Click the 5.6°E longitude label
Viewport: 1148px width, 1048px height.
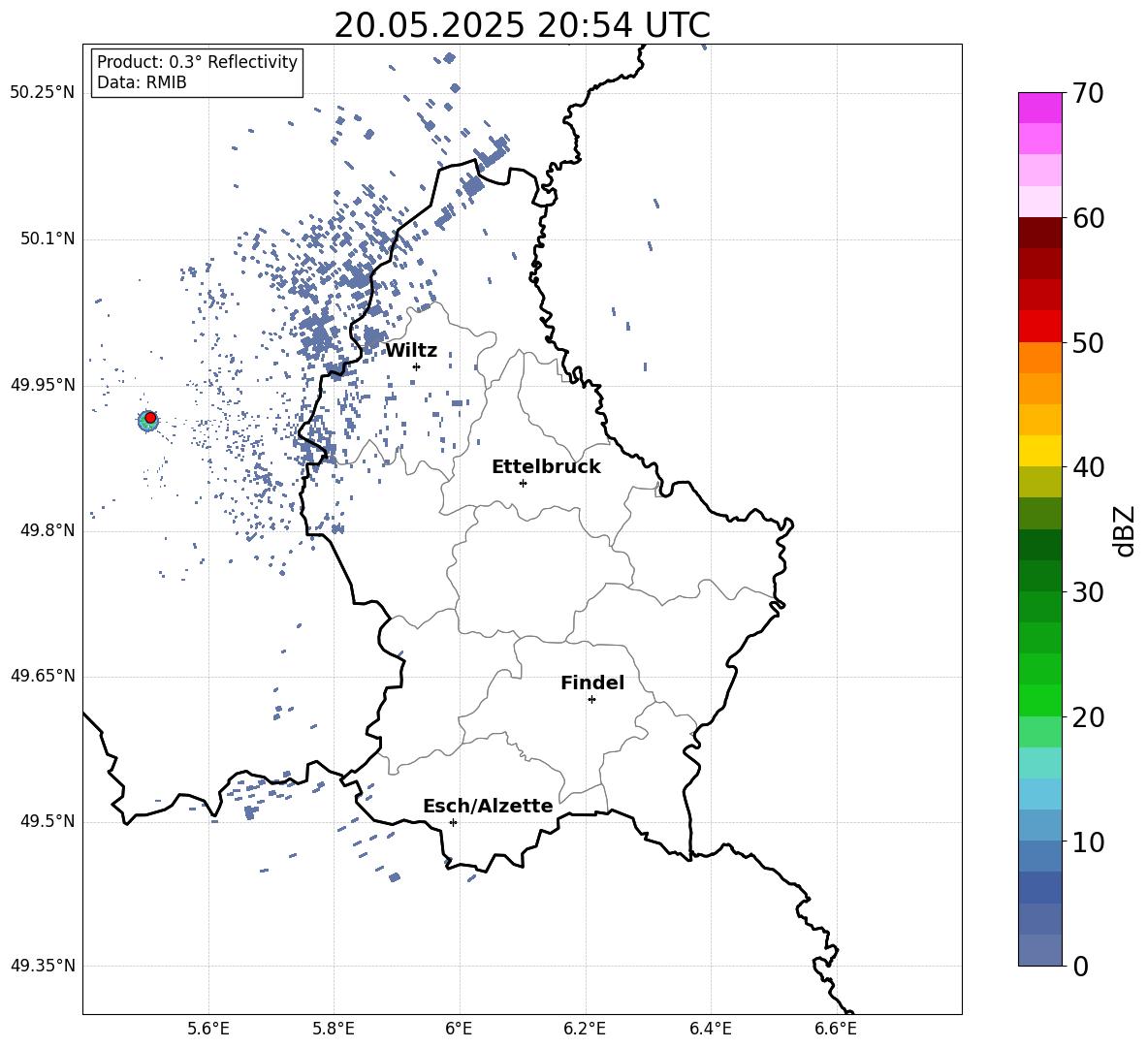(208, 1030)
